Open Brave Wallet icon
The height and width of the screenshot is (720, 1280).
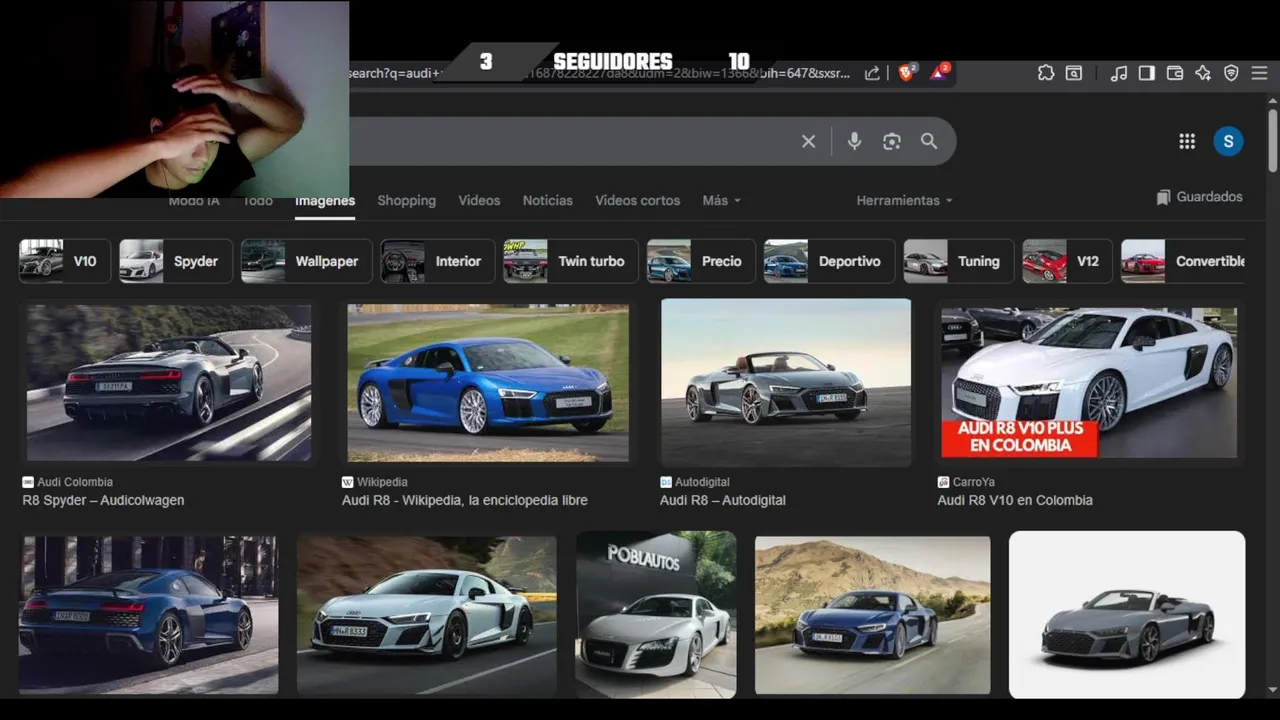point(1175,73)
